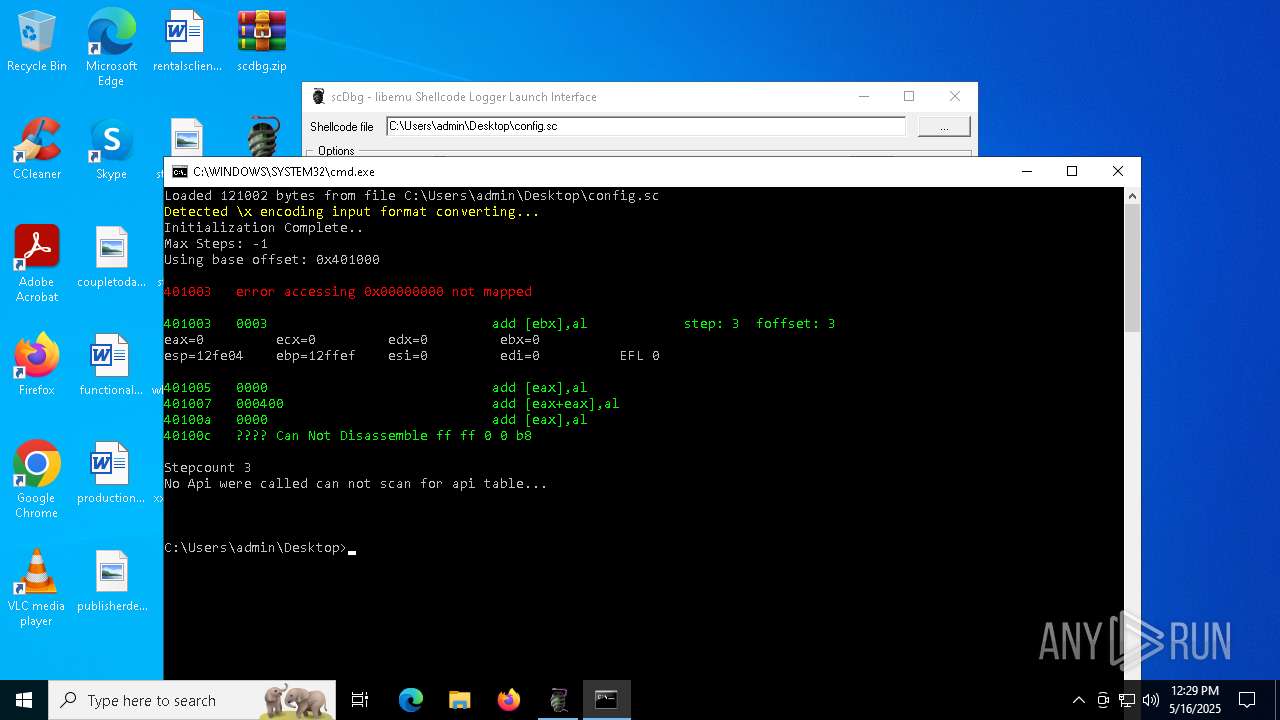Click the red 'error accessing 0x00000000' line

pos(348,292)
